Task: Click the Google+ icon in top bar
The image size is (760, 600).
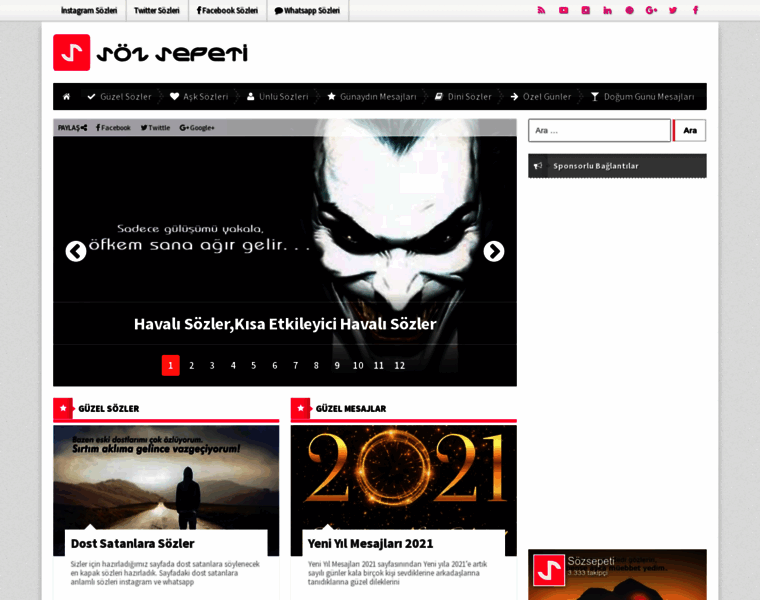Action: click(x=651, y=10)
